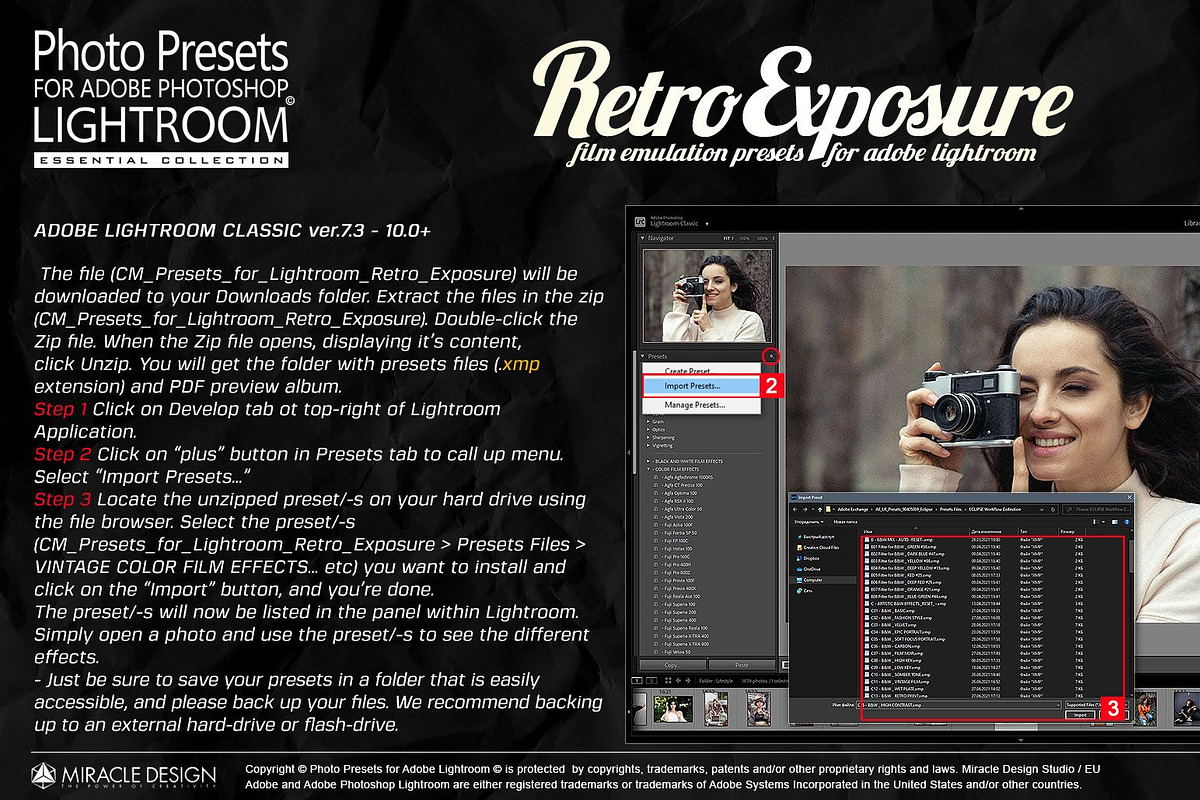Screen dimensions: 1200x800
Task: Toggle the preview pane icon in dialog
Action: click(1114, 522)
